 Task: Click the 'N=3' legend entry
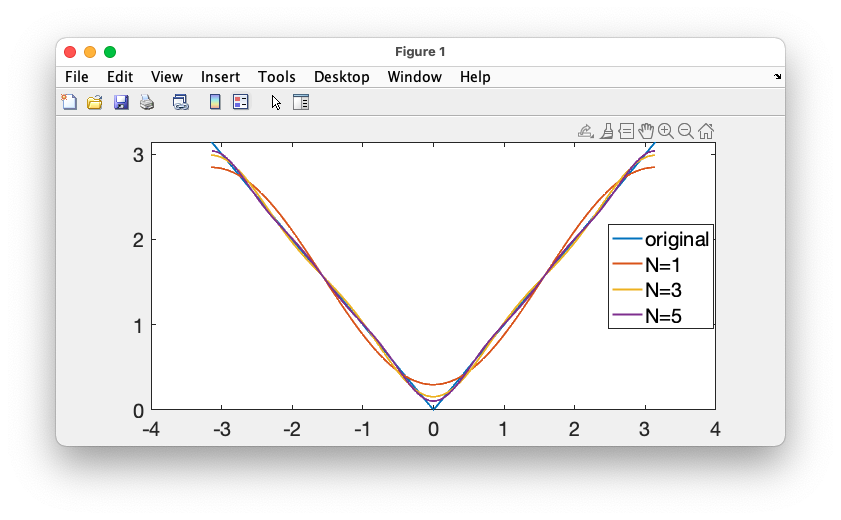[663, 290]
